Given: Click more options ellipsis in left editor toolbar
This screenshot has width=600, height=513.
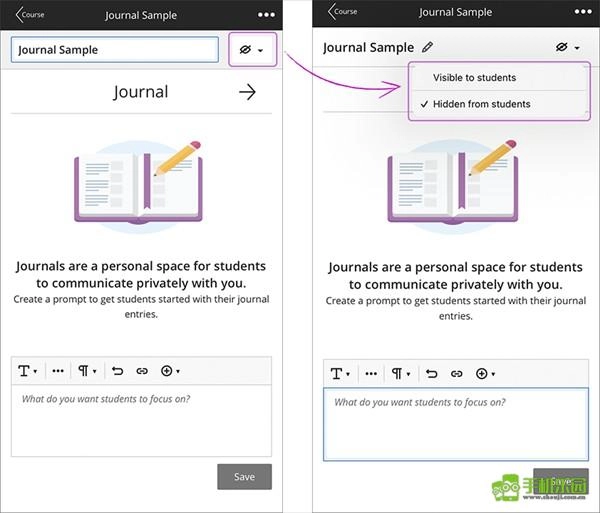Looking at the screenshot, I should click(x=58, y=371).
